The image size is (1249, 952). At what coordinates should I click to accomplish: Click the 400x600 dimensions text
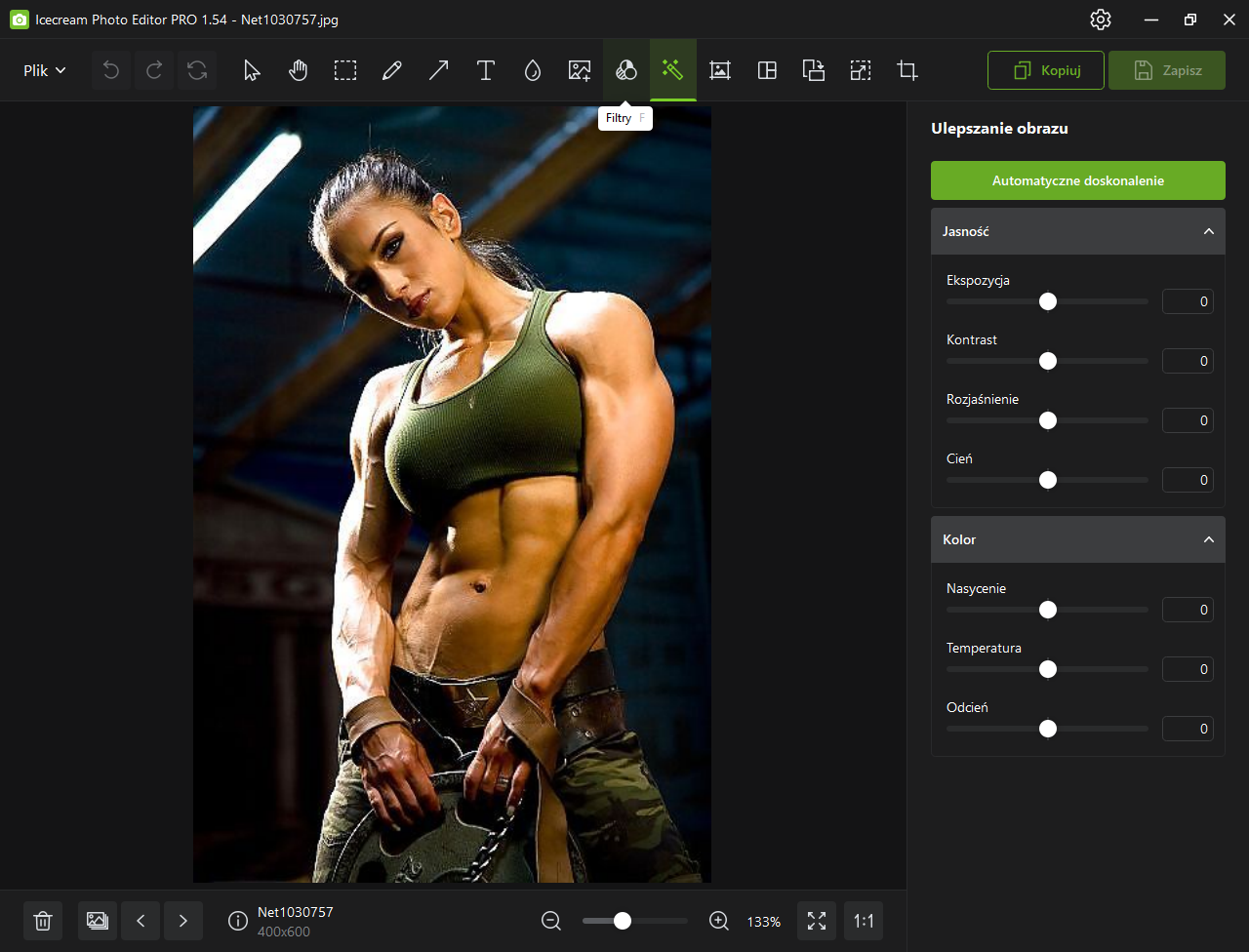pos(282,932)
